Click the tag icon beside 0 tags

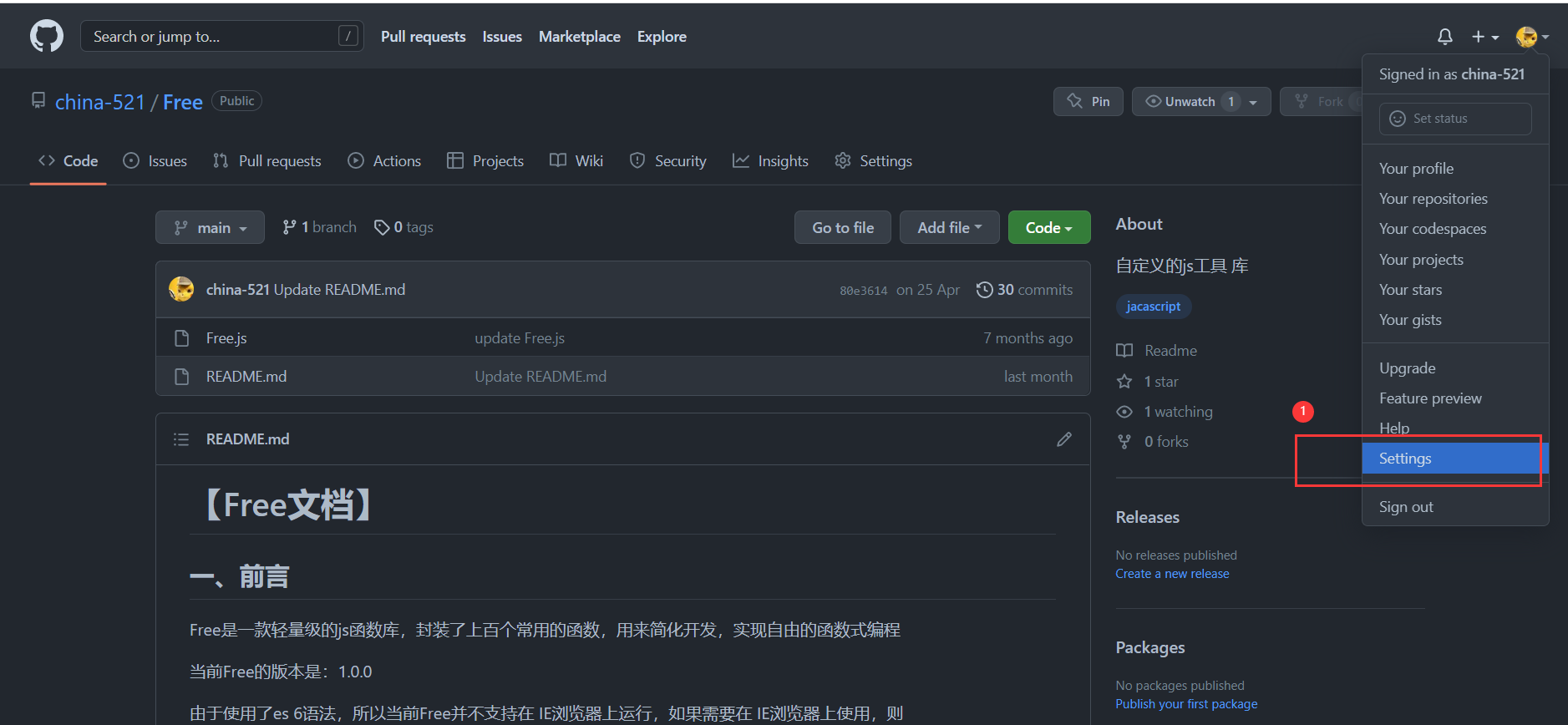pos(382,227)
